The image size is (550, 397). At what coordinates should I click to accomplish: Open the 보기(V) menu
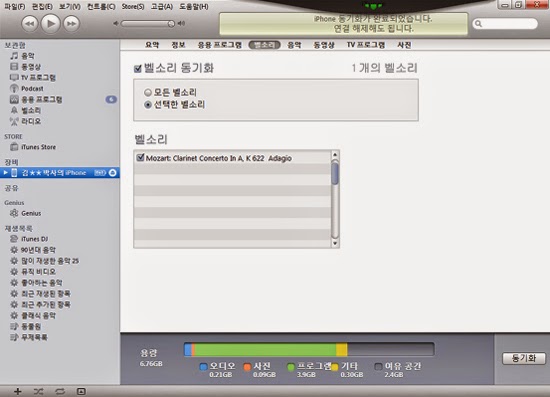coord(70,7)
